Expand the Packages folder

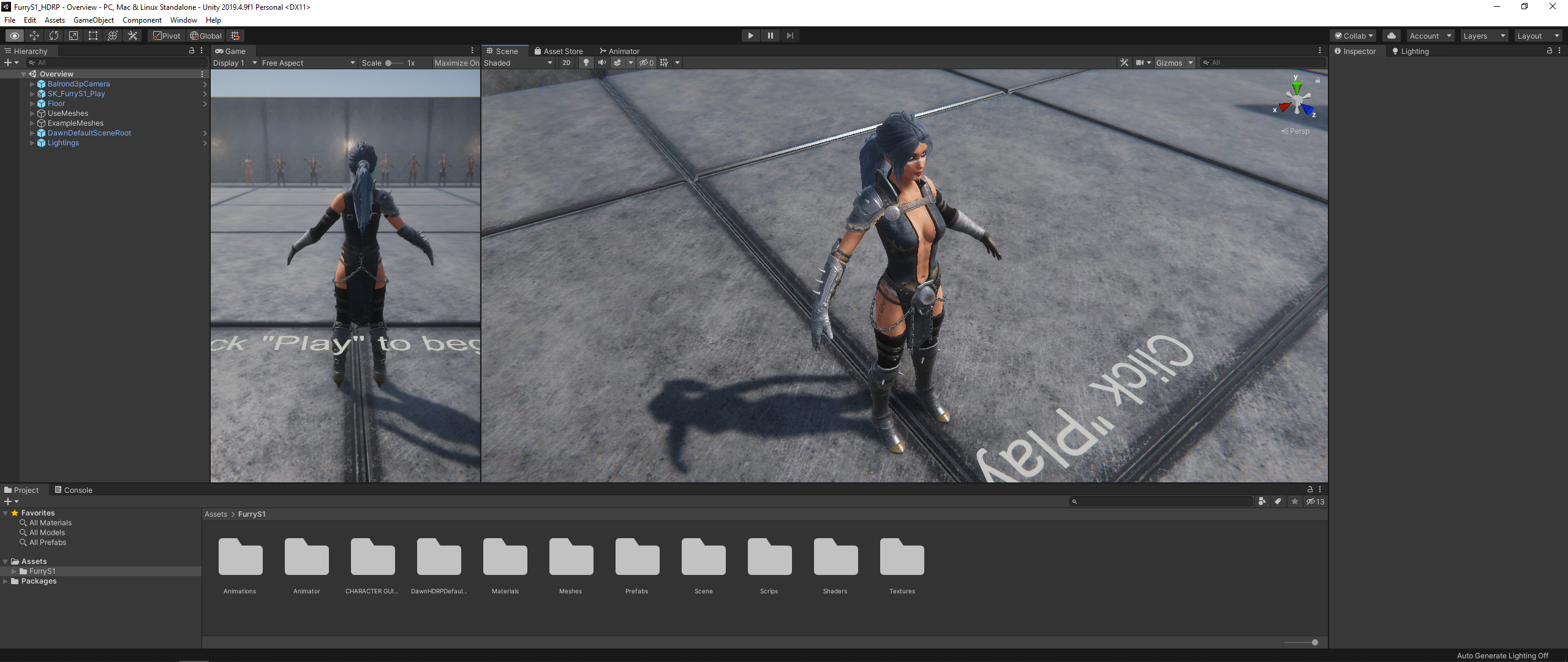(x=6, y=581)
